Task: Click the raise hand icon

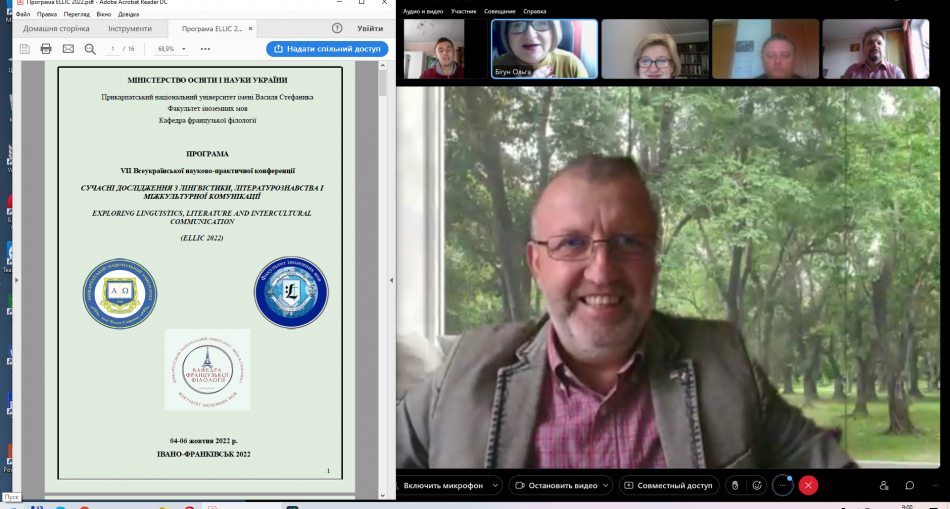Action: (x=735, y=485)
